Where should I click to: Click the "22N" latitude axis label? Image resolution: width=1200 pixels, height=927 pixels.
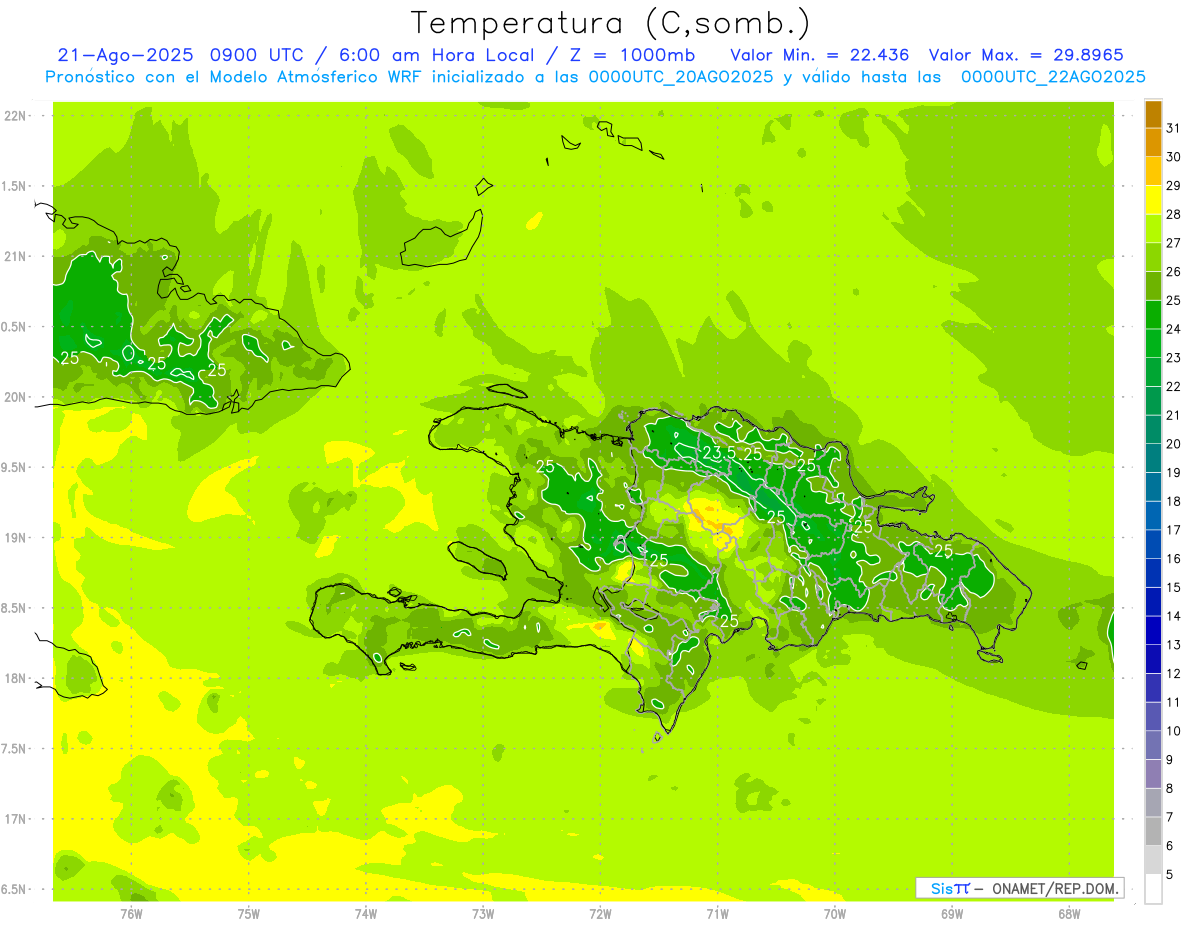click(15, 116)
